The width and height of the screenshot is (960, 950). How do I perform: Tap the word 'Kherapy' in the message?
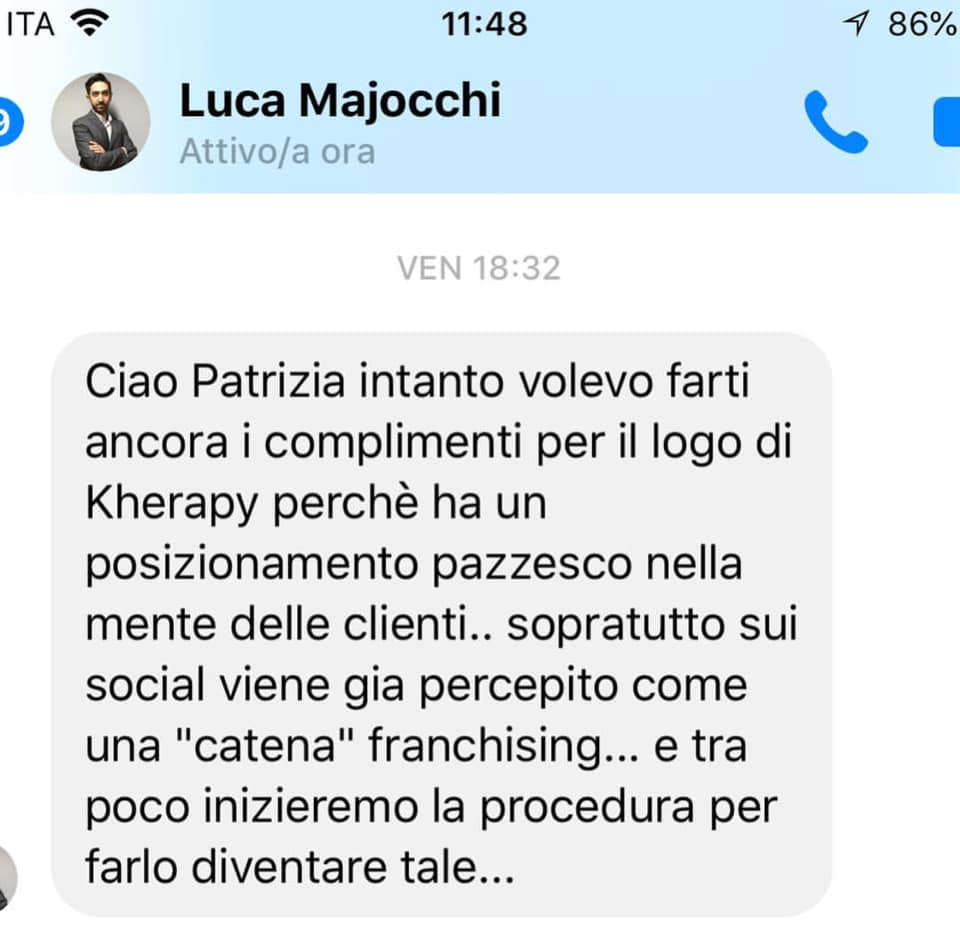pos(171,504)
